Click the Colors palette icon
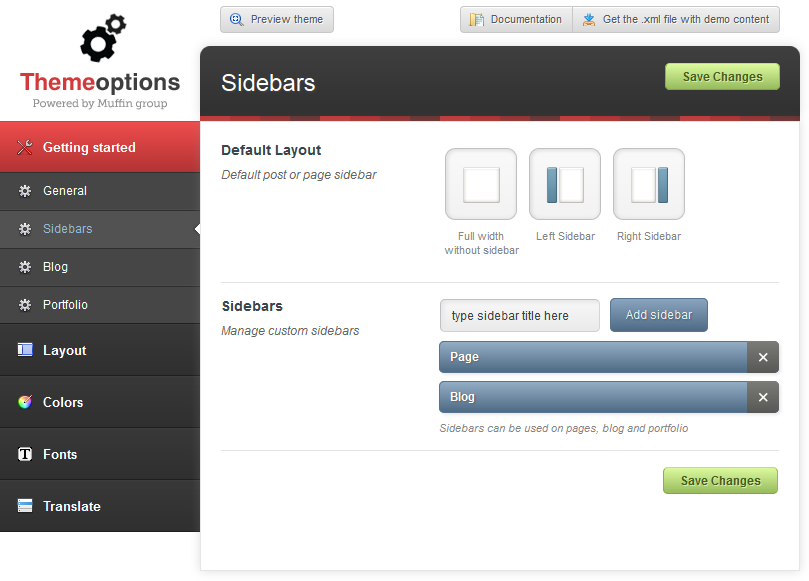Image resolution: width=809 pixels, height=581 pixels. tap(25, 402)
